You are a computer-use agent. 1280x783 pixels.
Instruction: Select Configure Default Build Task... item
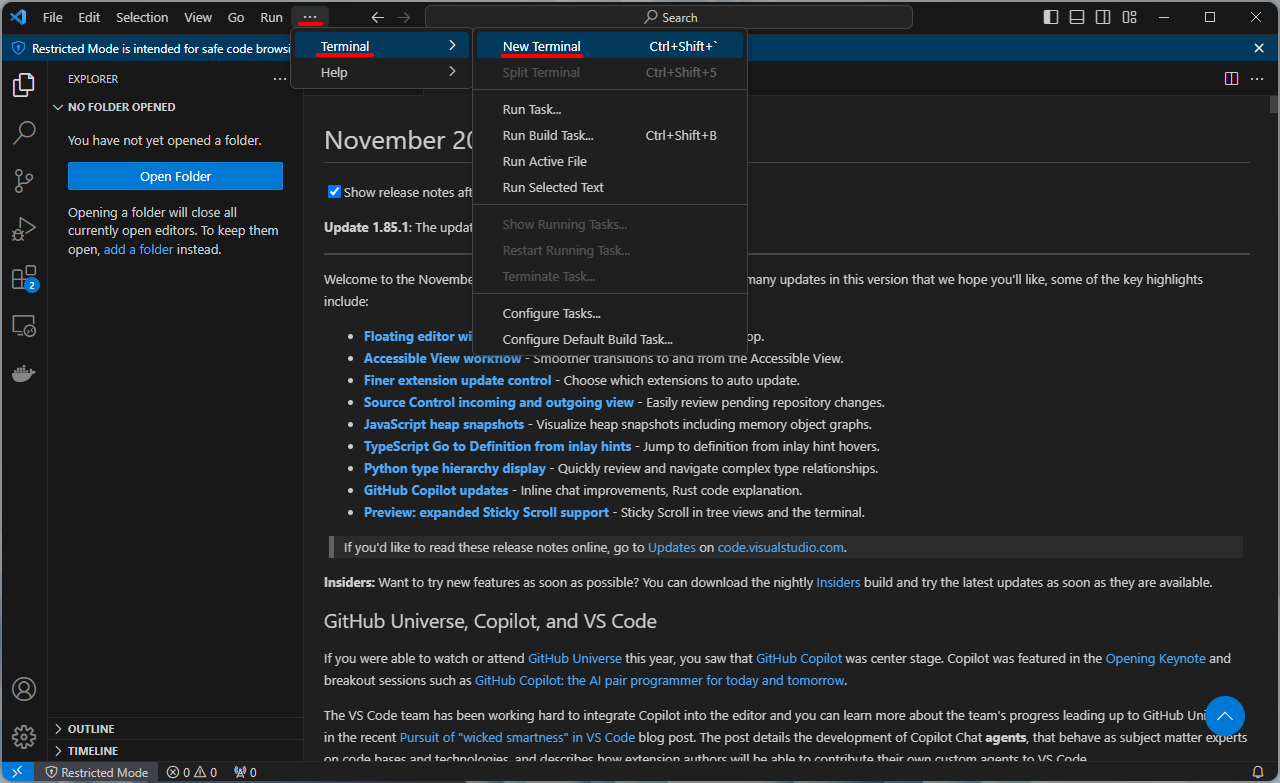(610, 339)
